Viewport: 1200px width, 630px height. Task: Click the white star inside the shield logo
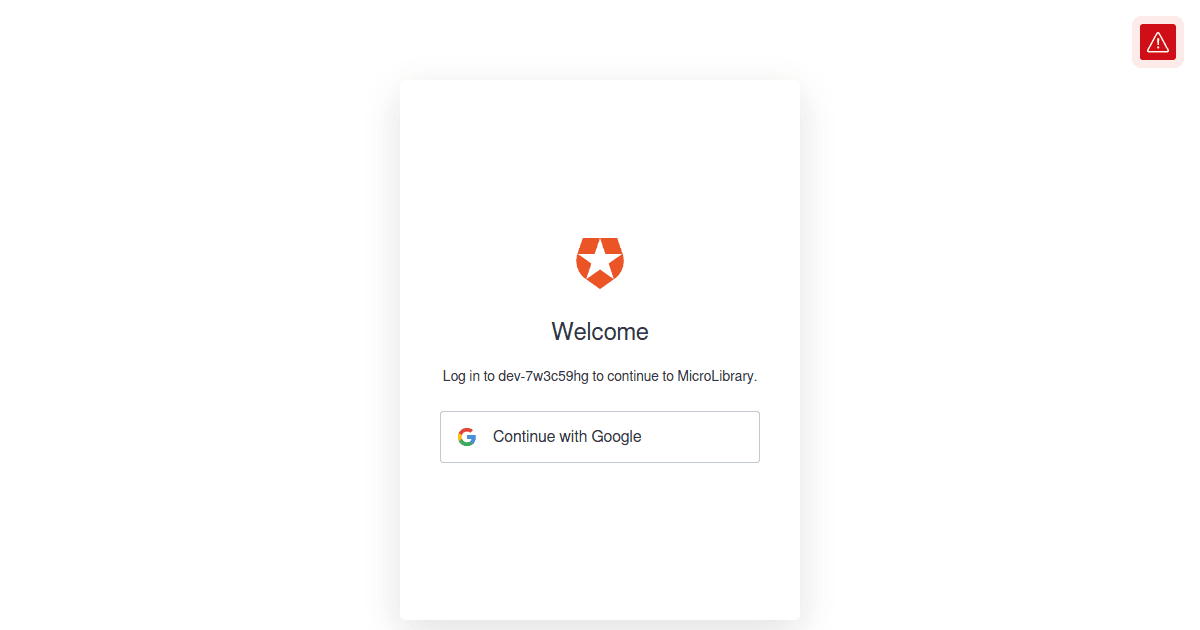[600, 260]
